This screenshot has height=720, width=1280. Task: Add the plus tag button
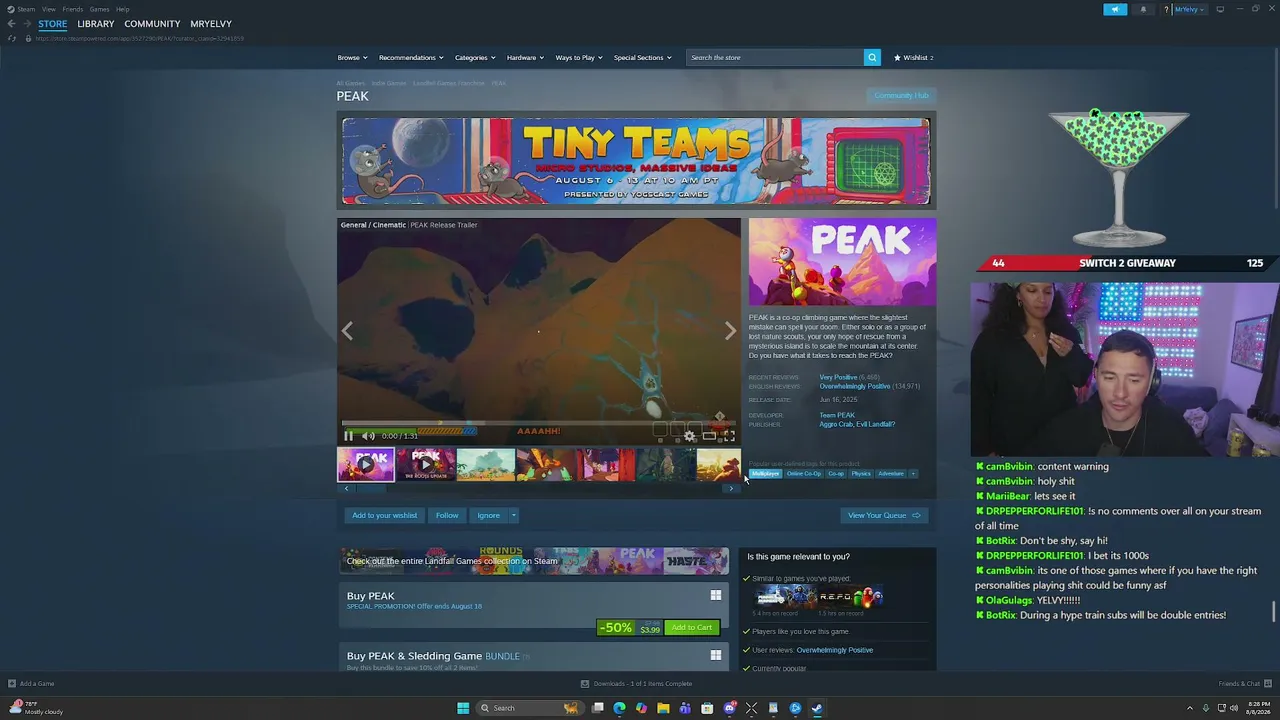click(913, 474)
